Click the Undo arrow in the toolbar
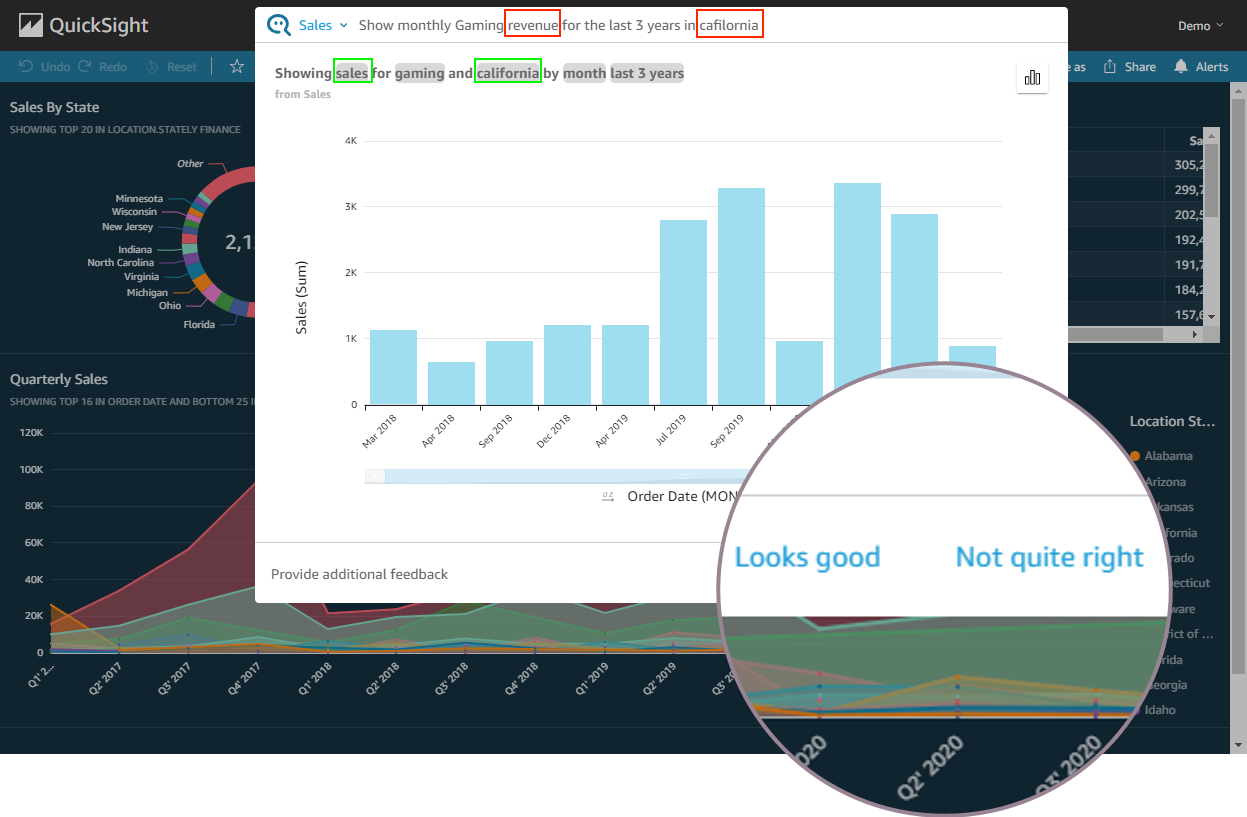This screenshot has width=1247, height=817. (26, 67)
